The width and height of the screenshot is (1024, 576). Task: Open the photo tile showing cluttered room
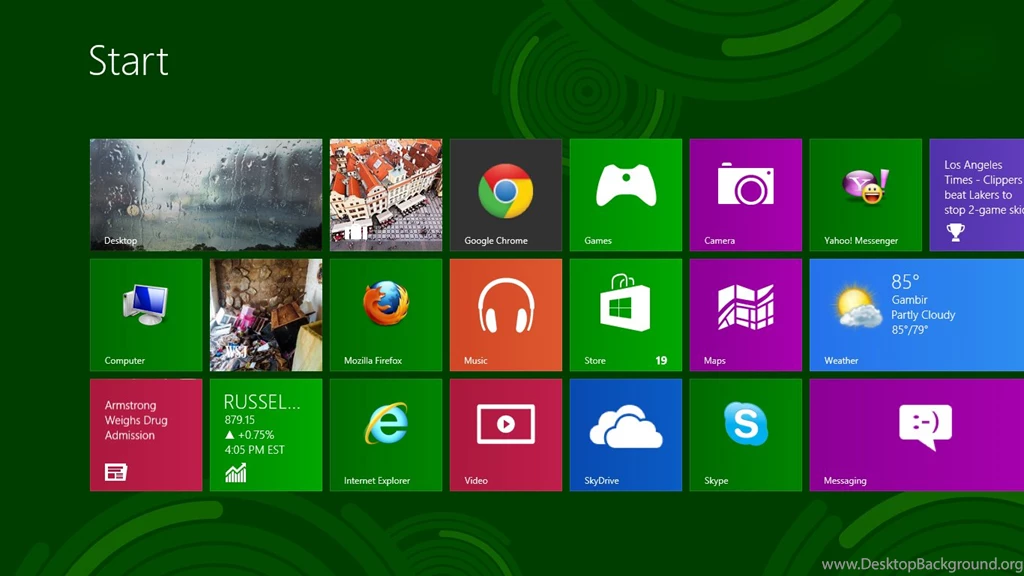click(x=266, y=315)
